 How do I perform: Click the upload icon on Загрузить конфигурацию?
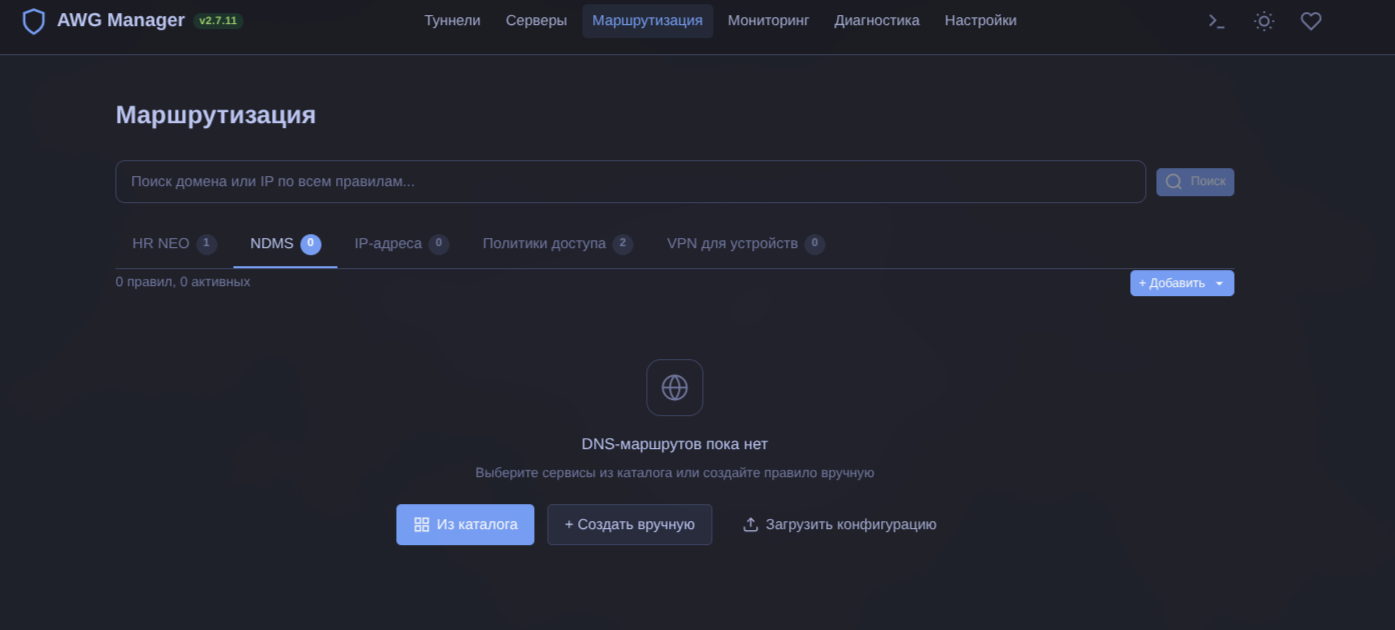[751, 524]
